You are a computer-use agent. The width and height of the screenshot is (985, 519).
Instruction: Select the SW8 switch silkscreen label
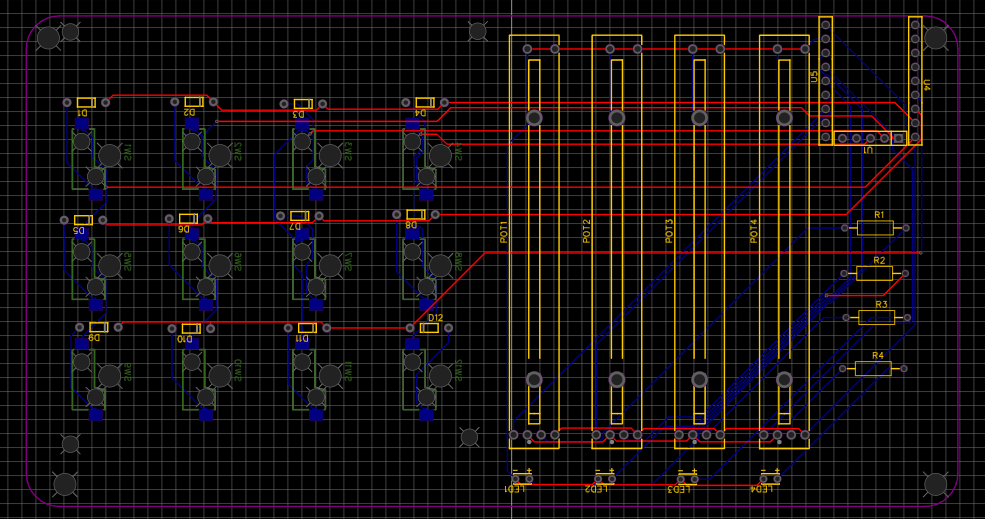coord(459,263)
